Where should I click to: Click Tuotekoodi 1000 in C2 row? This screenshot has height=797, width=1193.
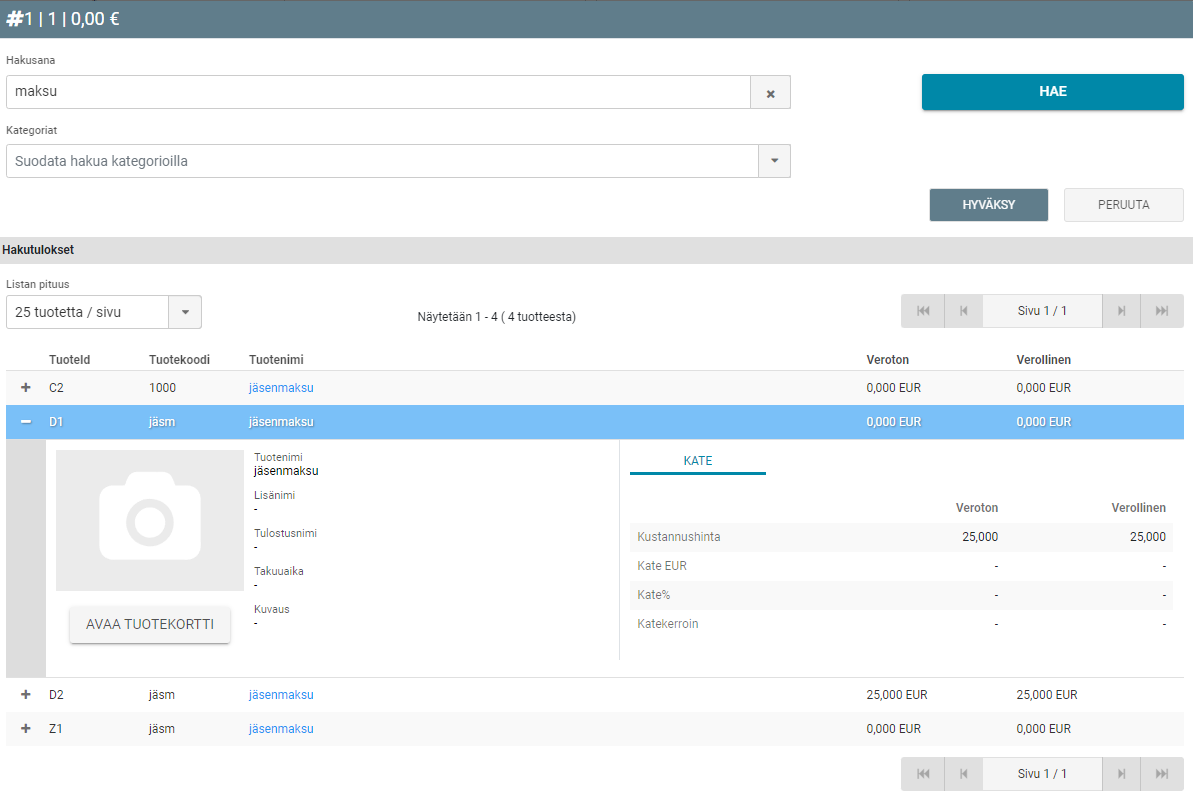pos(162,388)
